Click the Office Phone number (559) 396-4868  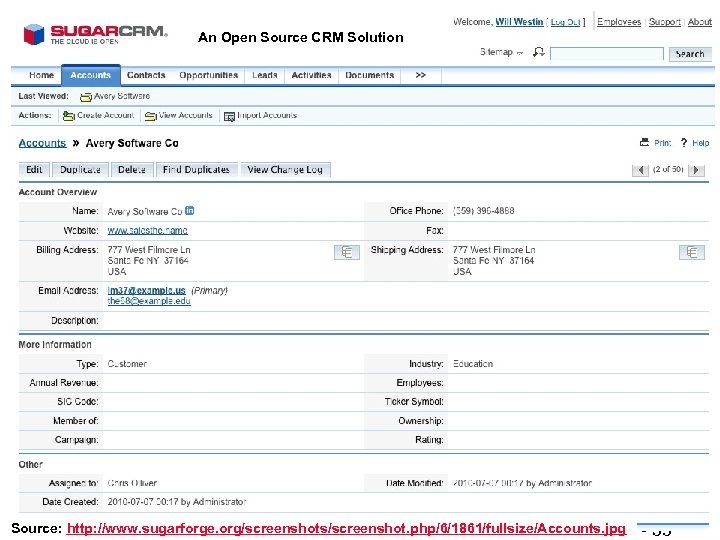coord(484,211)
